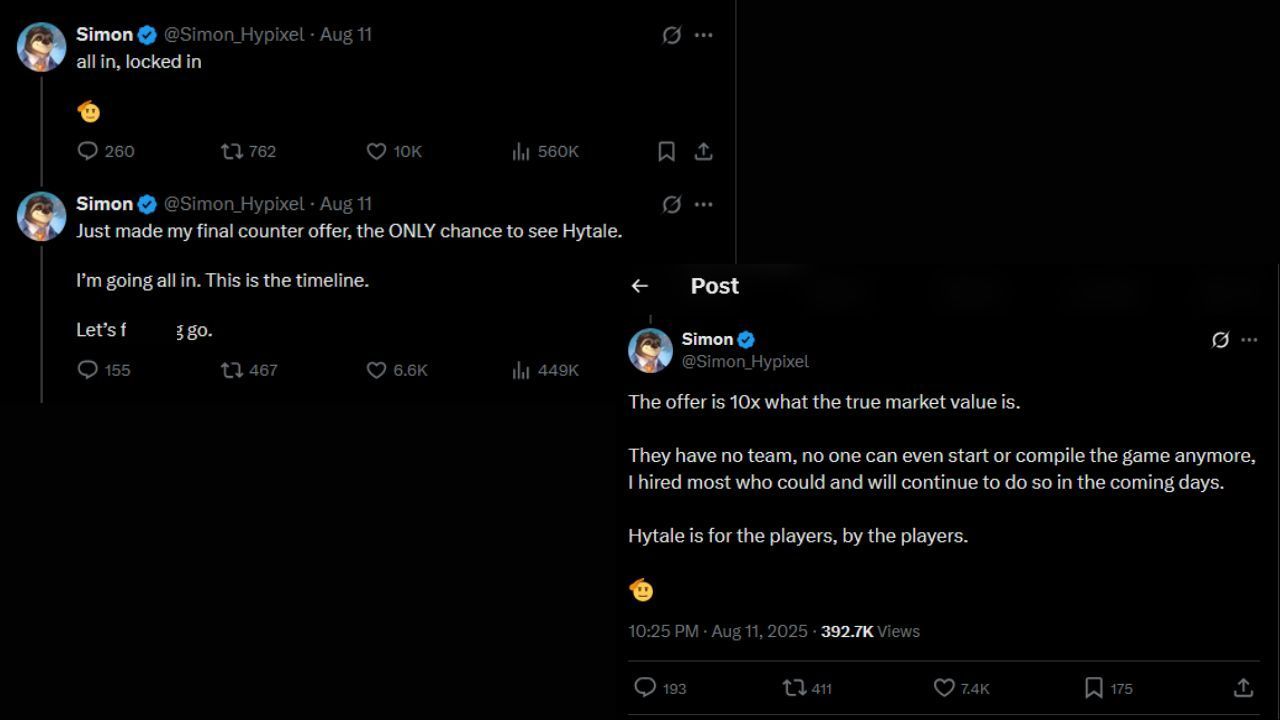This screenshot has height=720, width=1280.
Task: Share the "all in, locked in" post
Action: (703, 151)
